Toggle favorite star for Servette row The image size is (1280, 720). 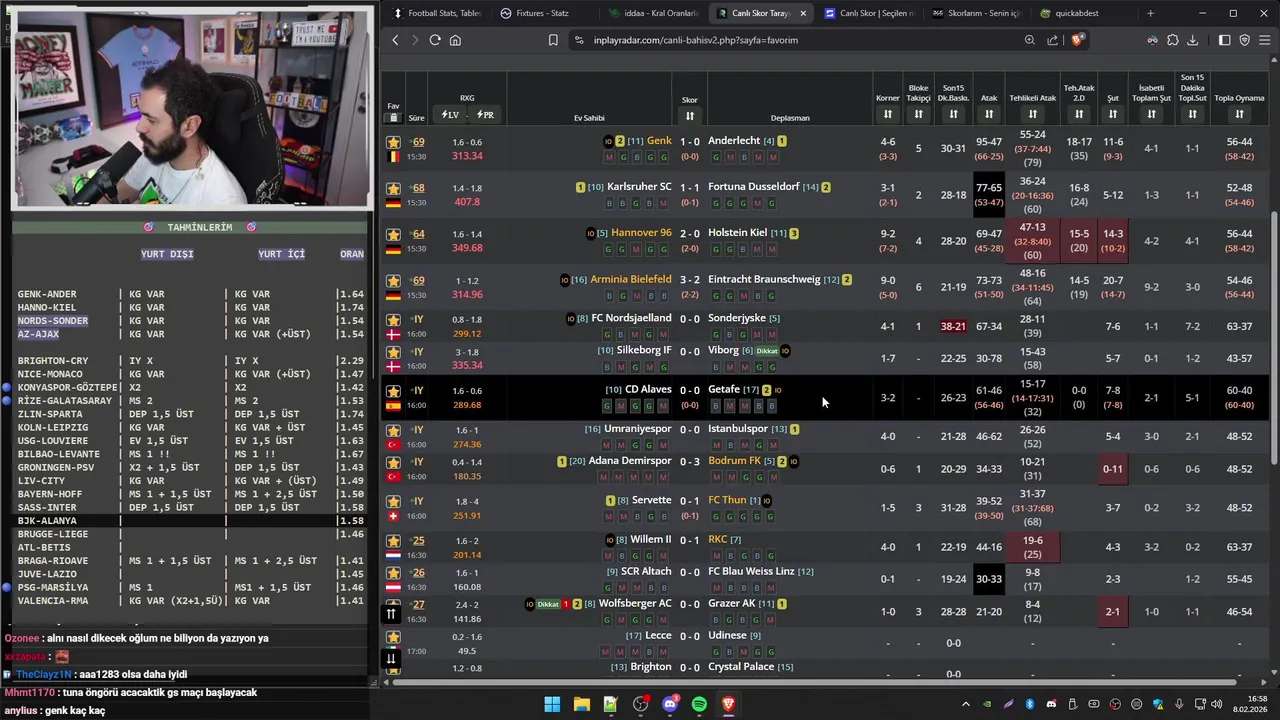coord(393,501)
